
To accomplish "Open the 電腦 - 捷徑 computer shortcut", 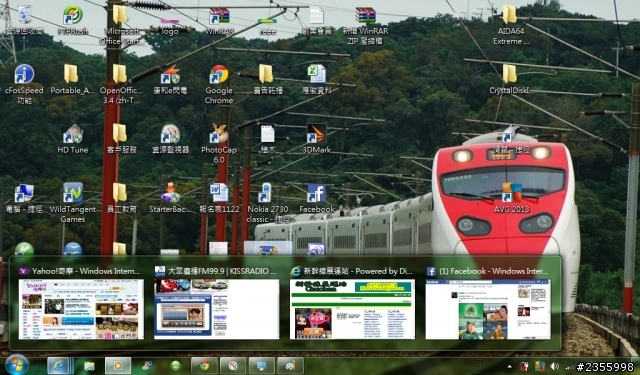I will [24, 193].
